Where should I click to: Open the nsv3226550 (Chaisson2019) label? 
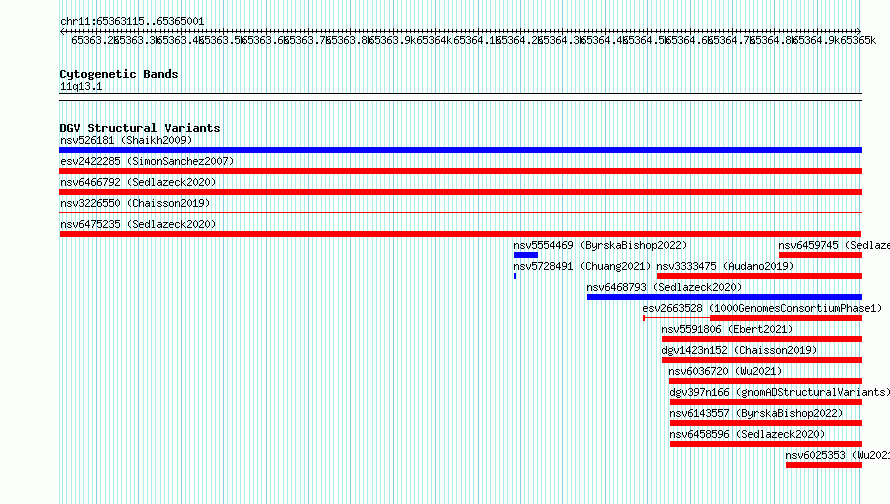pyautogui.click(x=135, y=203)
